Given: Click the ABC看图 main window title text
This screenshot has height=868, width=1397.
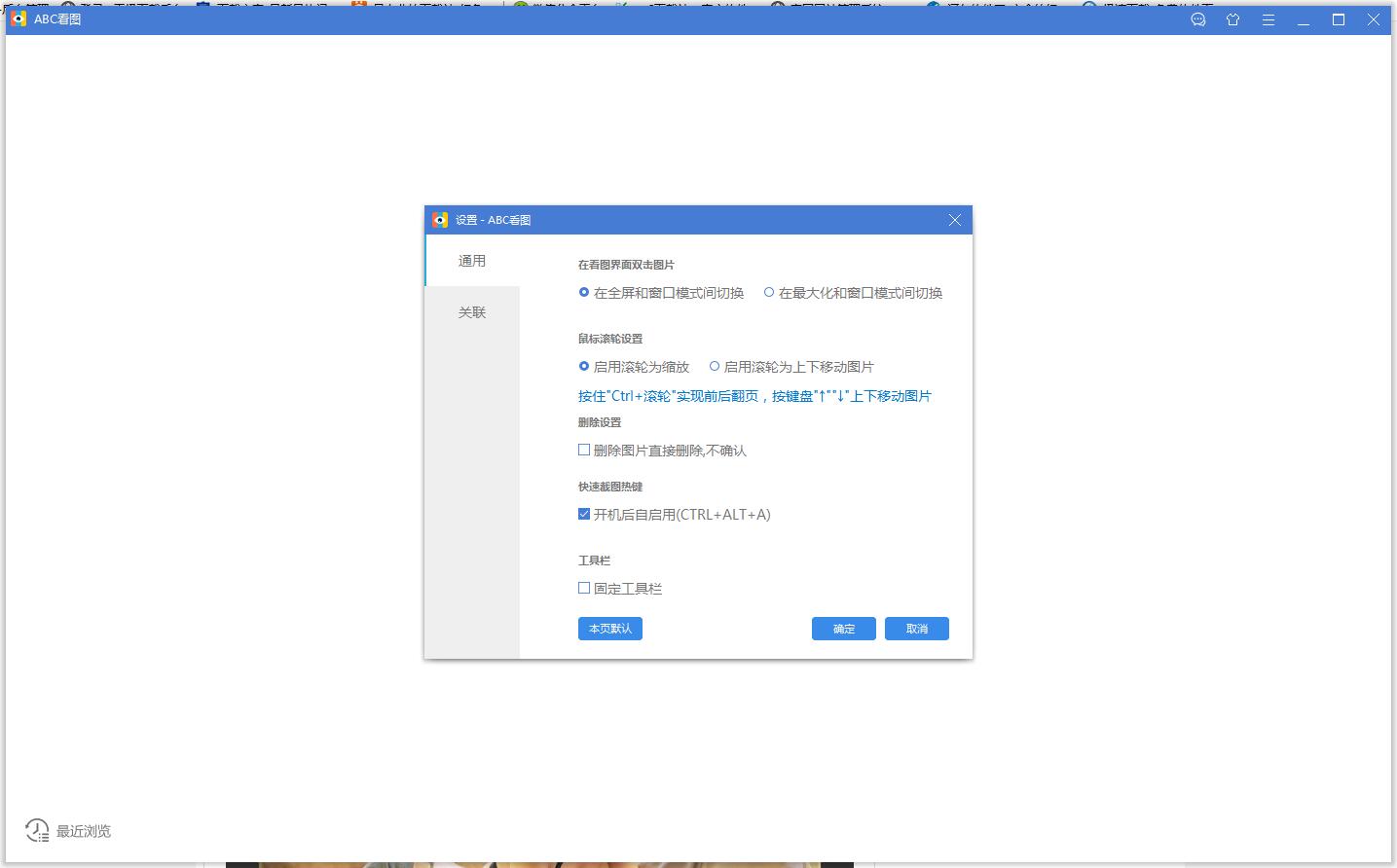Looking at the screenshot, I should coord(57,18).
